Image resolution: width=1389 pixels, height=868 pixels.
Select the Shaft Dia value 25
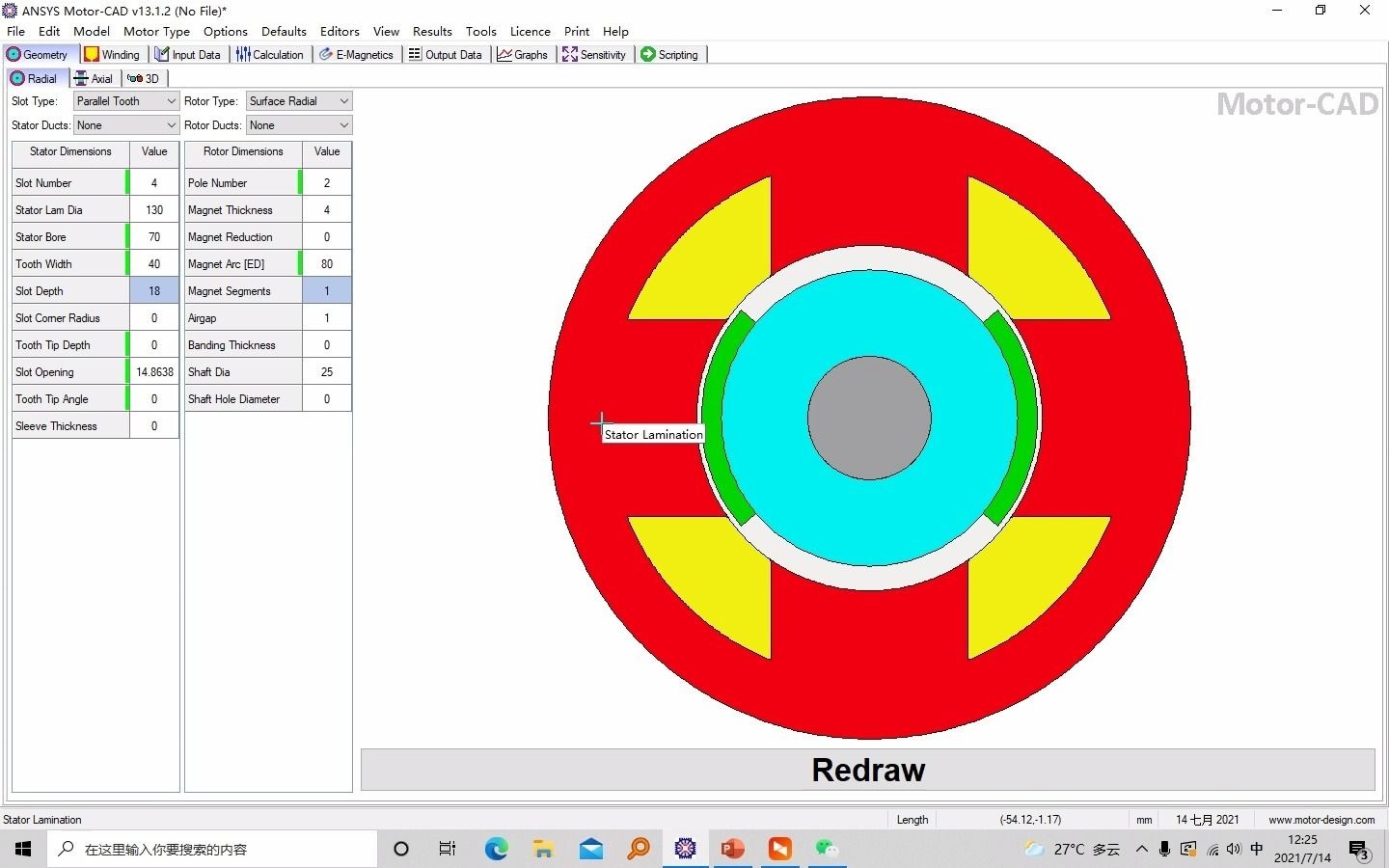click(327, 372)
